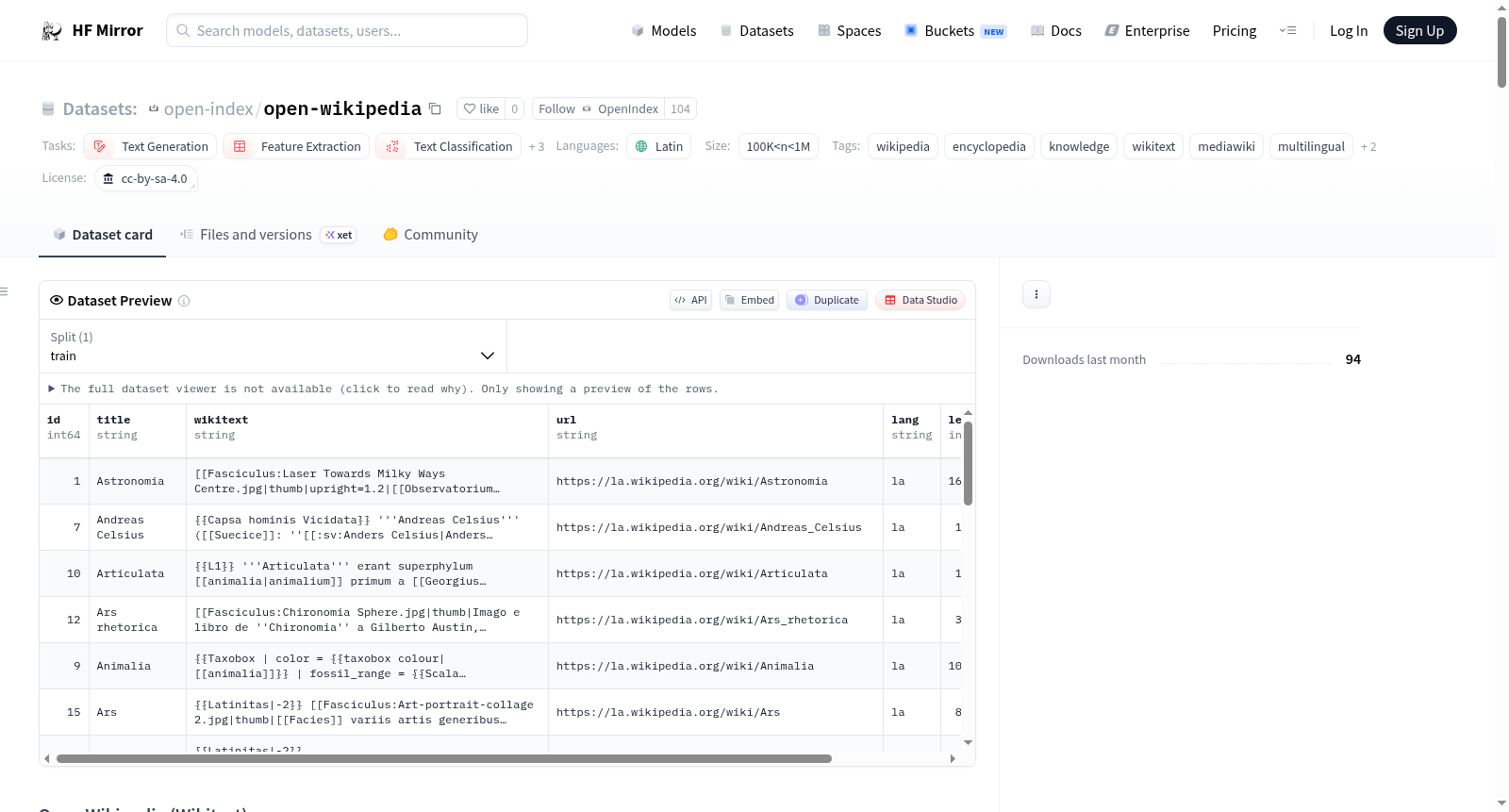Image resolution: width=1509 pixels, height=812 pixels.
Task: Click the Ars rhetorica title cell
Action: (137, 621)
